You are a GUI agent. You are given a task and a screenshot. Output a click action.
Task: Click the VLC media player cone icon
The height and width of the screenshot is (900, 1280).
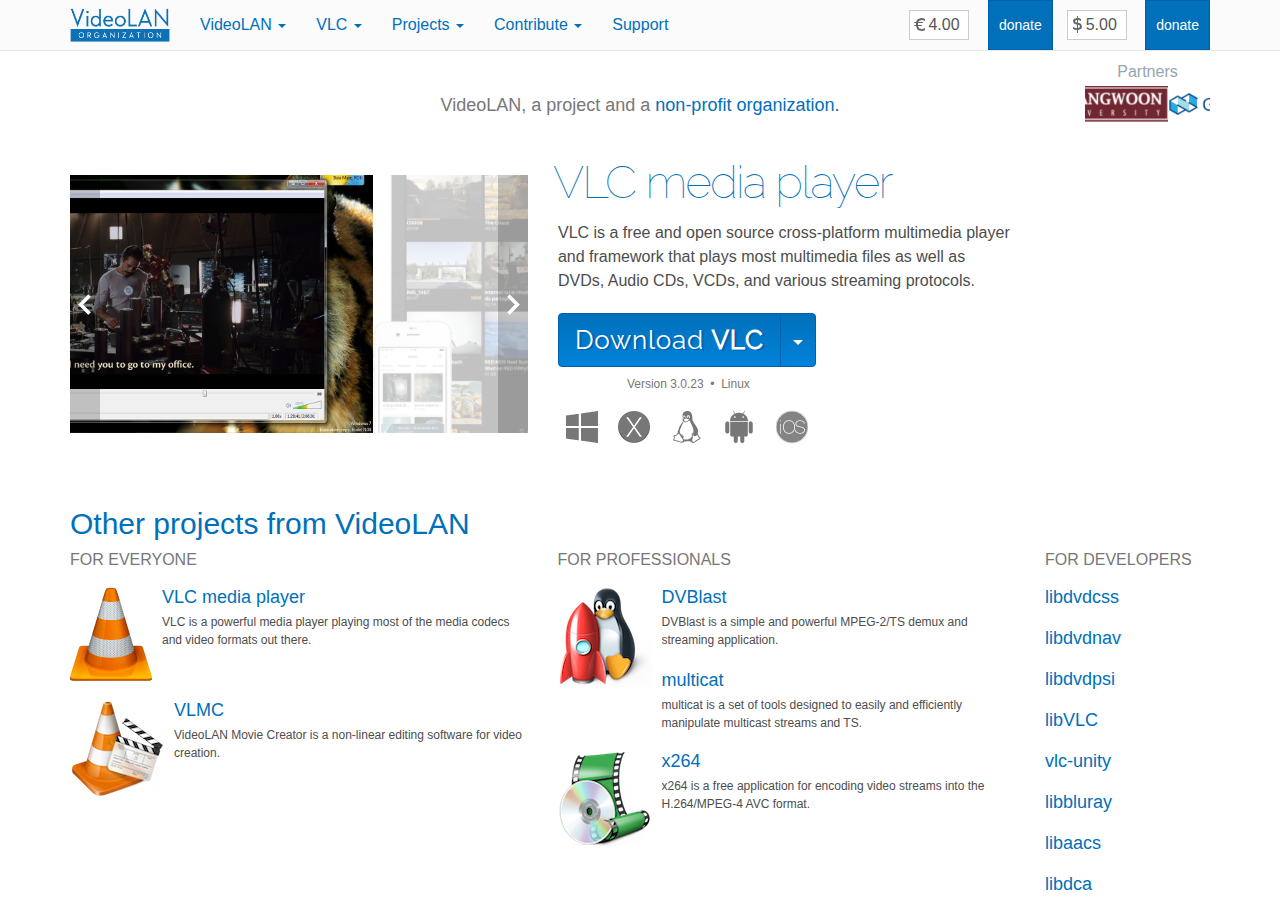(111, 634)
